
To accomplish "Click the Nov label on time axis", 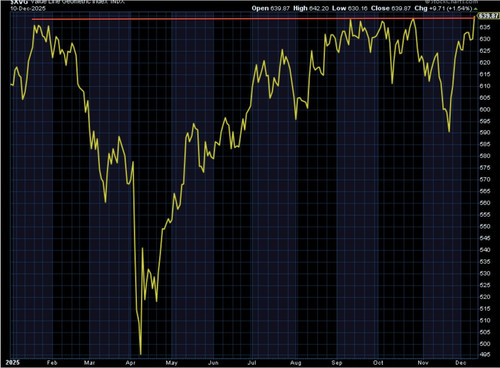I will [423, 362].
